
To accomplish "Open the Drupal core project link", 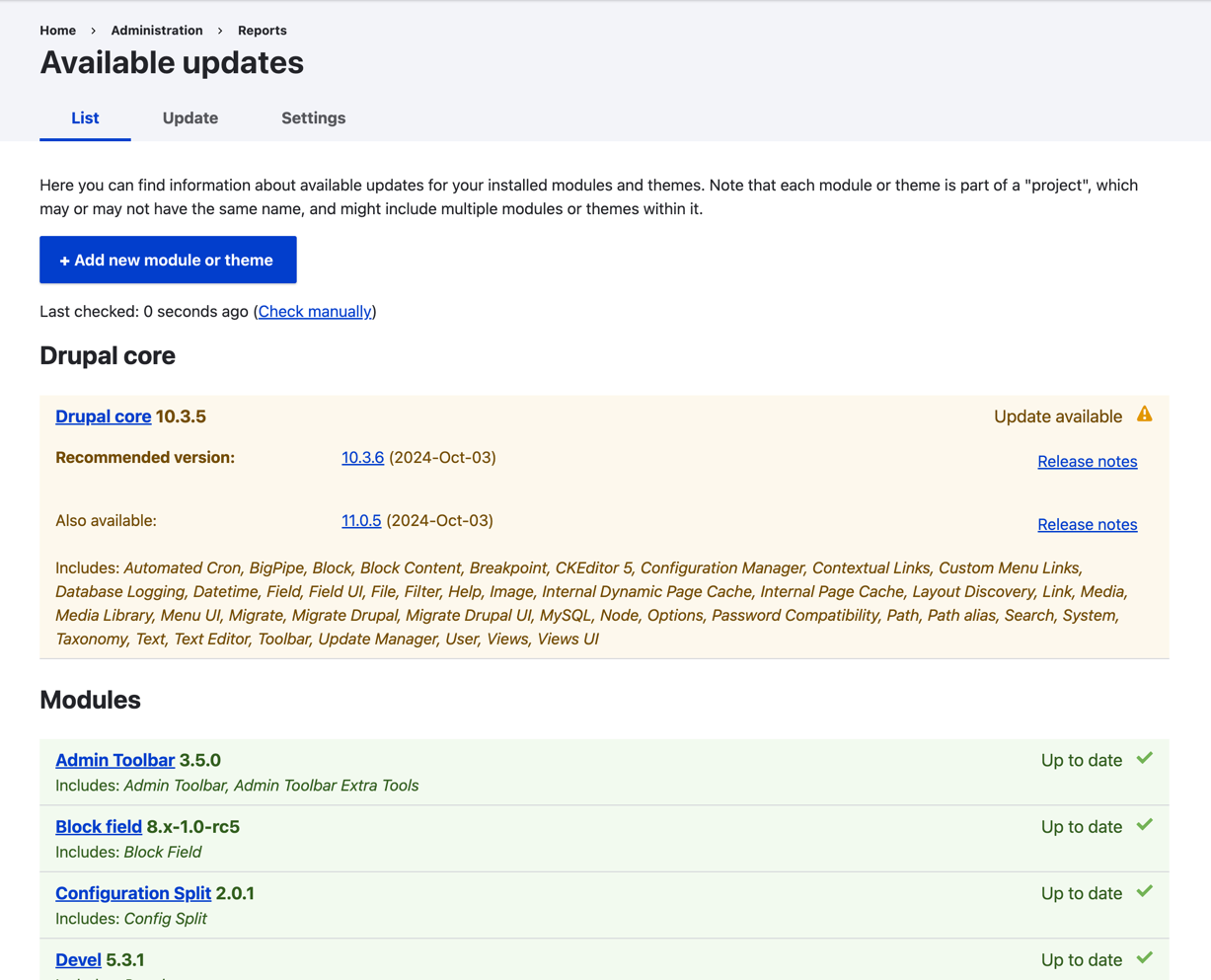I will [103, 416].
